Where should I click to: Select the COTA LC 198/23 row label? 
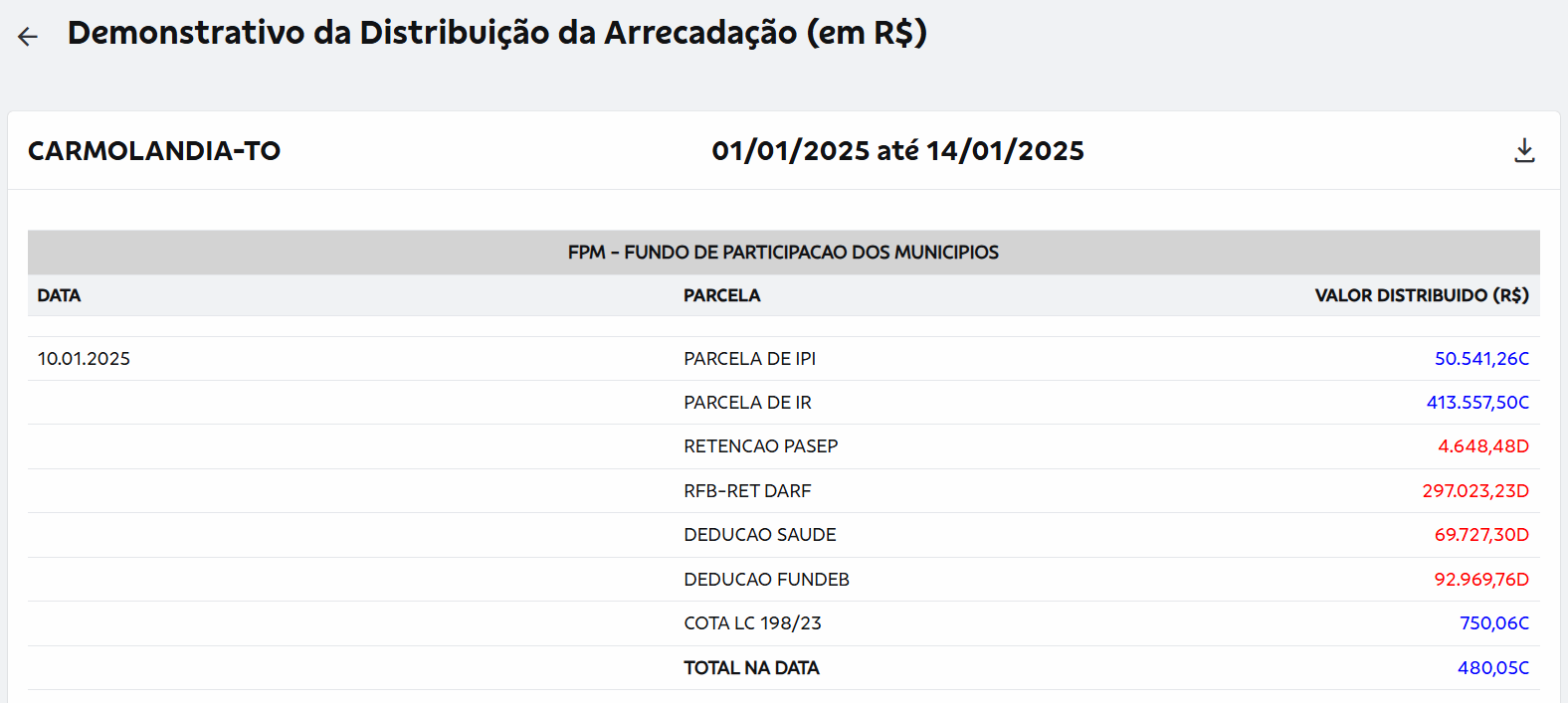[x=752, y=623]
